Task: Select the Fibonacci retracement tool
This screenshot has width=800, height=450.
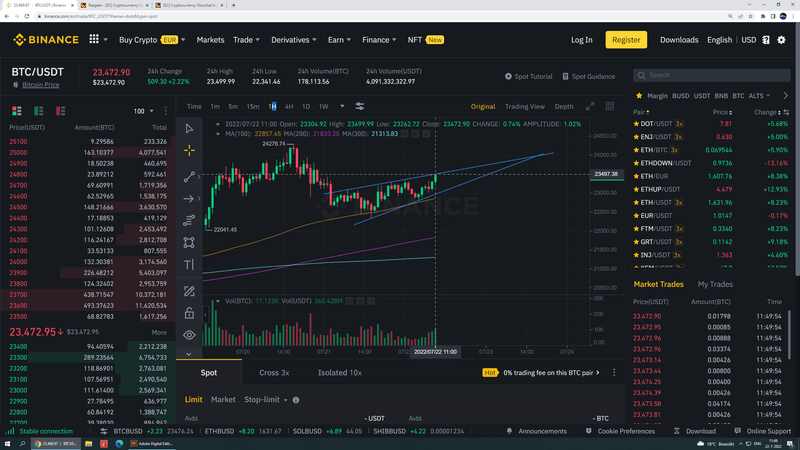Action: coord(189,220)
